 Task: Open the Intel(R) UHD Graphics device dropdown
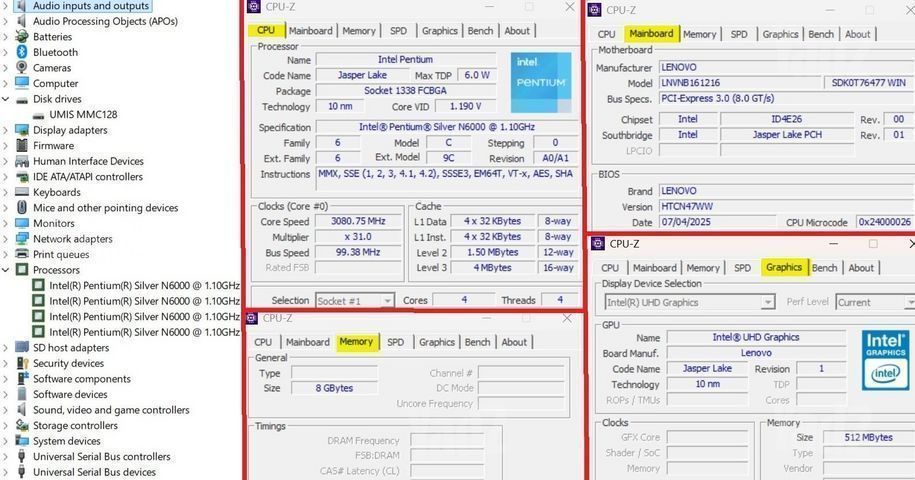pyautogui.click(x=768, y=302)
